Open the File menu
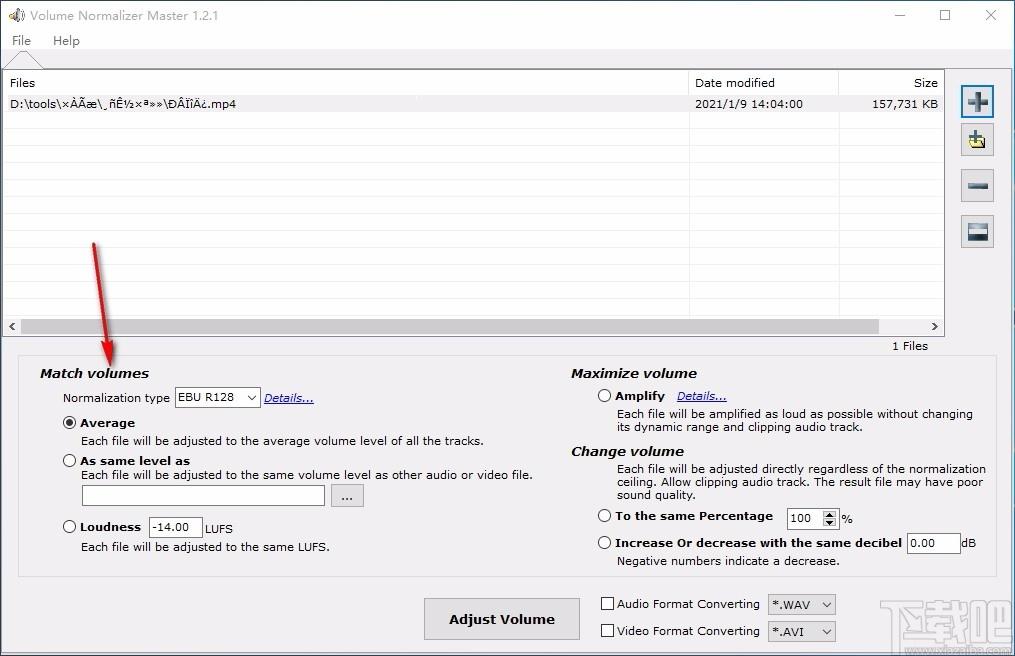1015x656 pixels. pyautogui.click(x=21, y=41)
